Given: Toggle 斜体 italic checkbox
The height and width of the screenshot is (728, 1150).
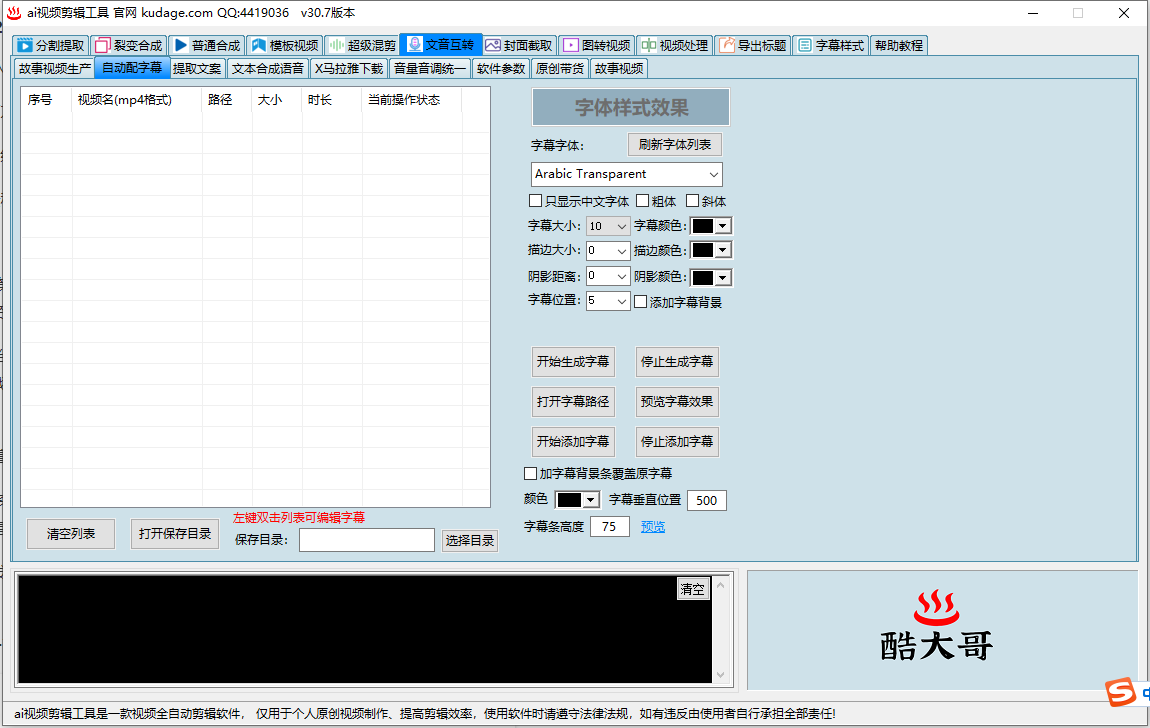Looking at the screenshot, I should [692, 201].
